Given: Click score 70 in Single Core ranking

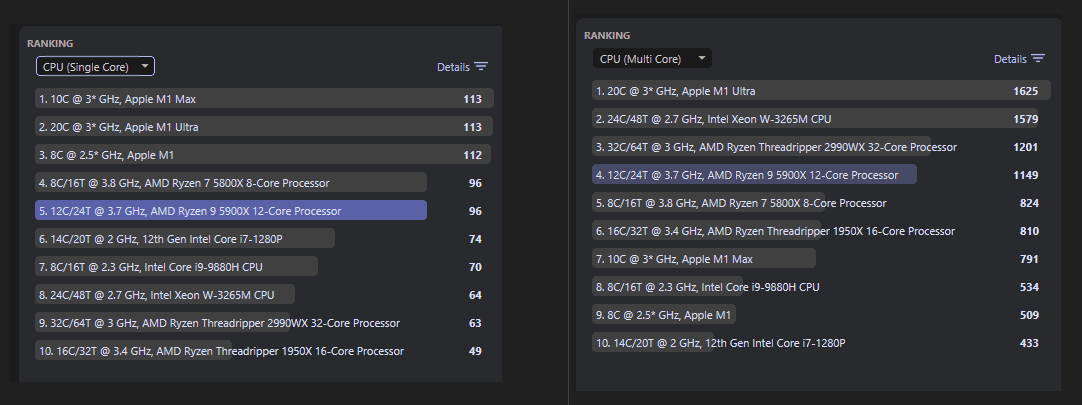Looking at the screenshot, I should click(x=475, y=267).
